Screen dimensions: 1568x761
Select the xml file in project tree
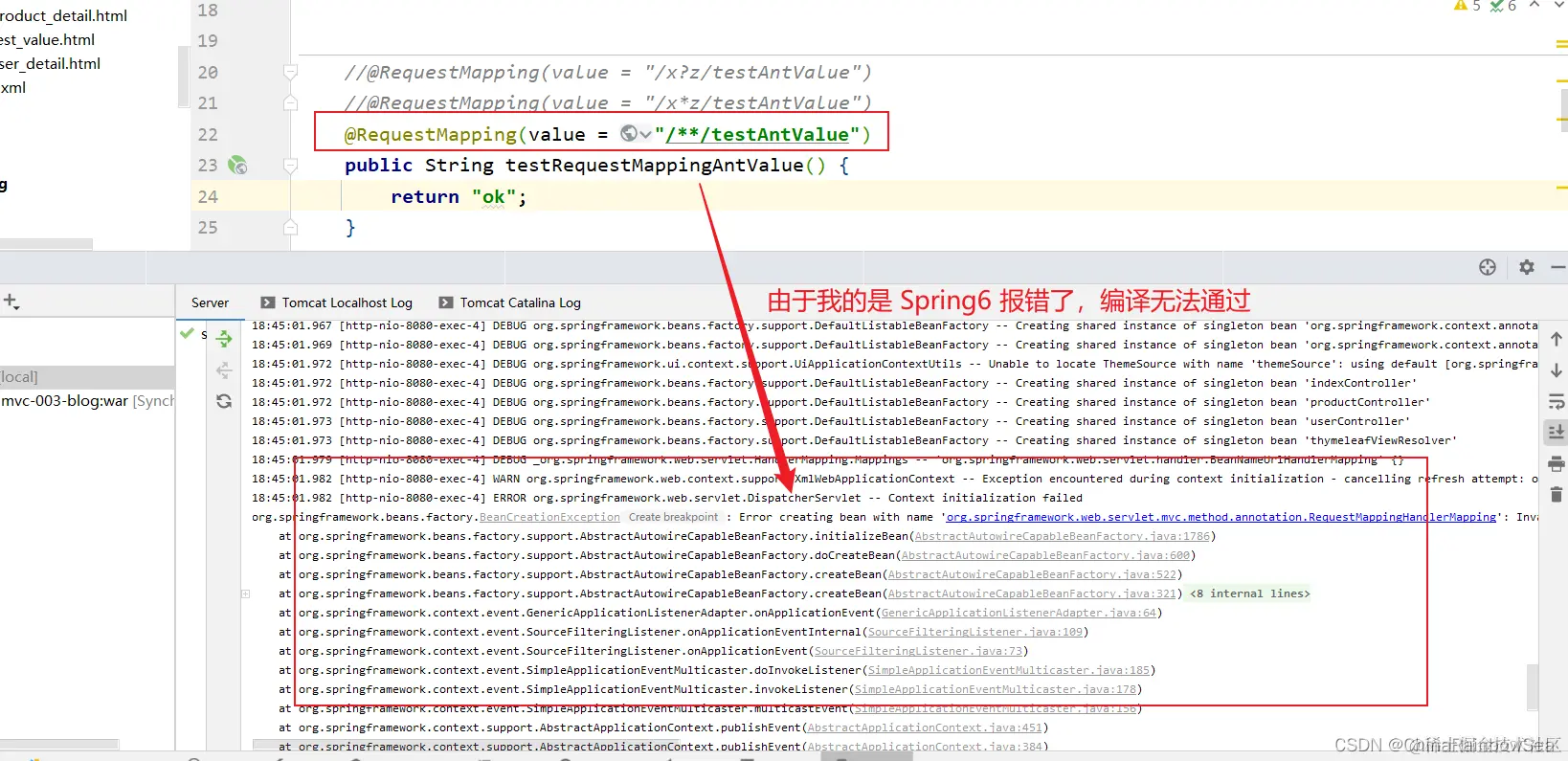coord(13,88)
